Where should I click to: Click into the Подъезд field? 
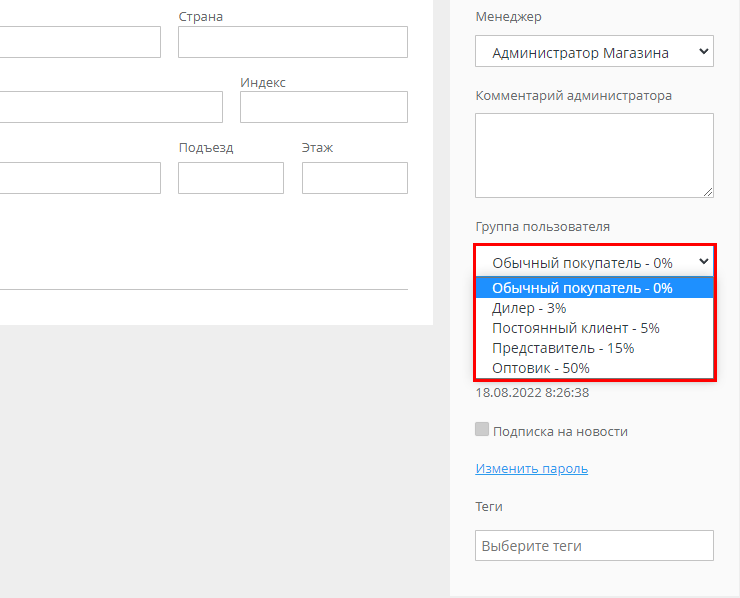pyautogui.click(x=230, y=178)
